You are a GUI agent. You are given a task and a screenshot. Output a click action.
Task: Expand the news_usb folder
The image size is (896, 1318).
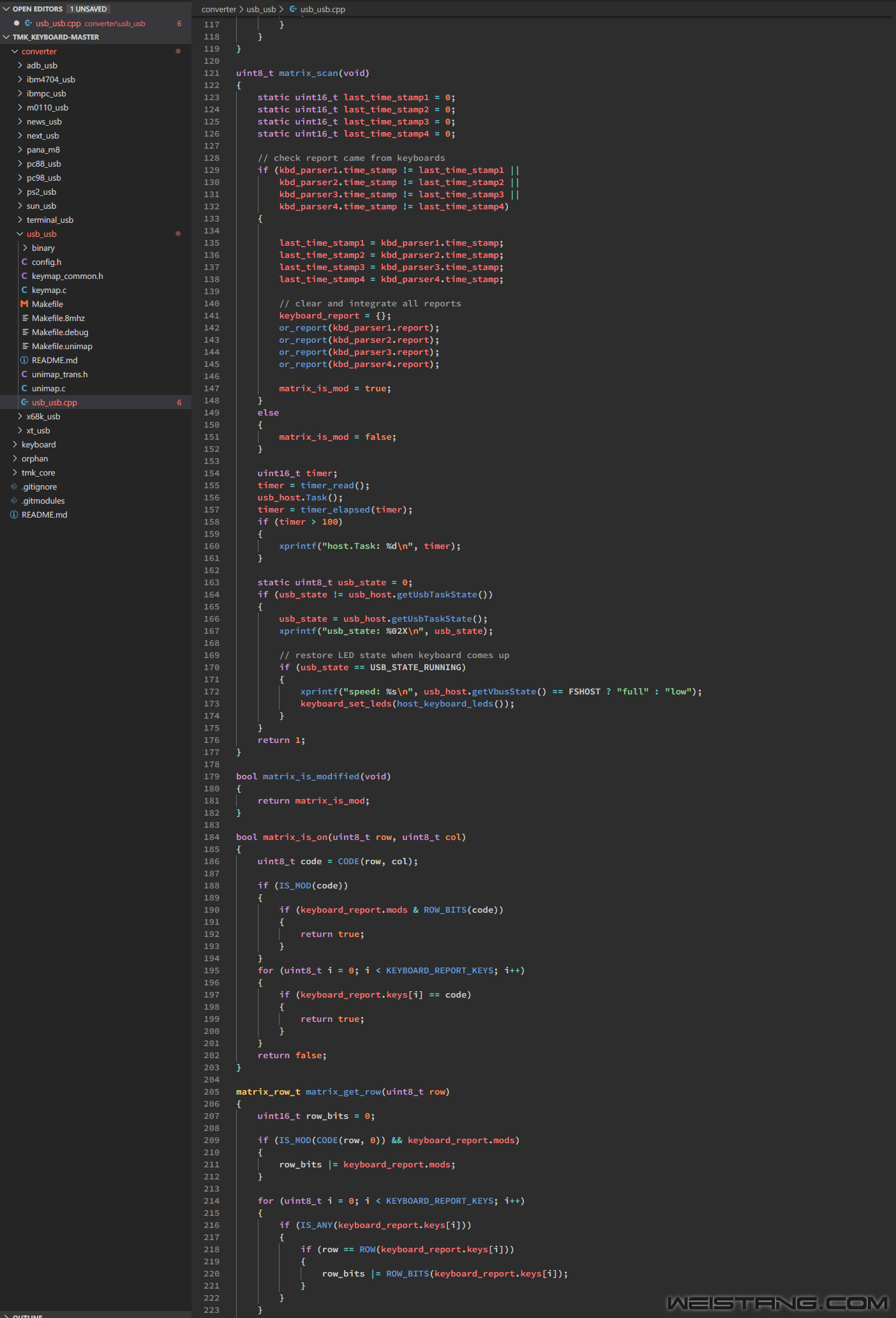(x=20, y=121)
